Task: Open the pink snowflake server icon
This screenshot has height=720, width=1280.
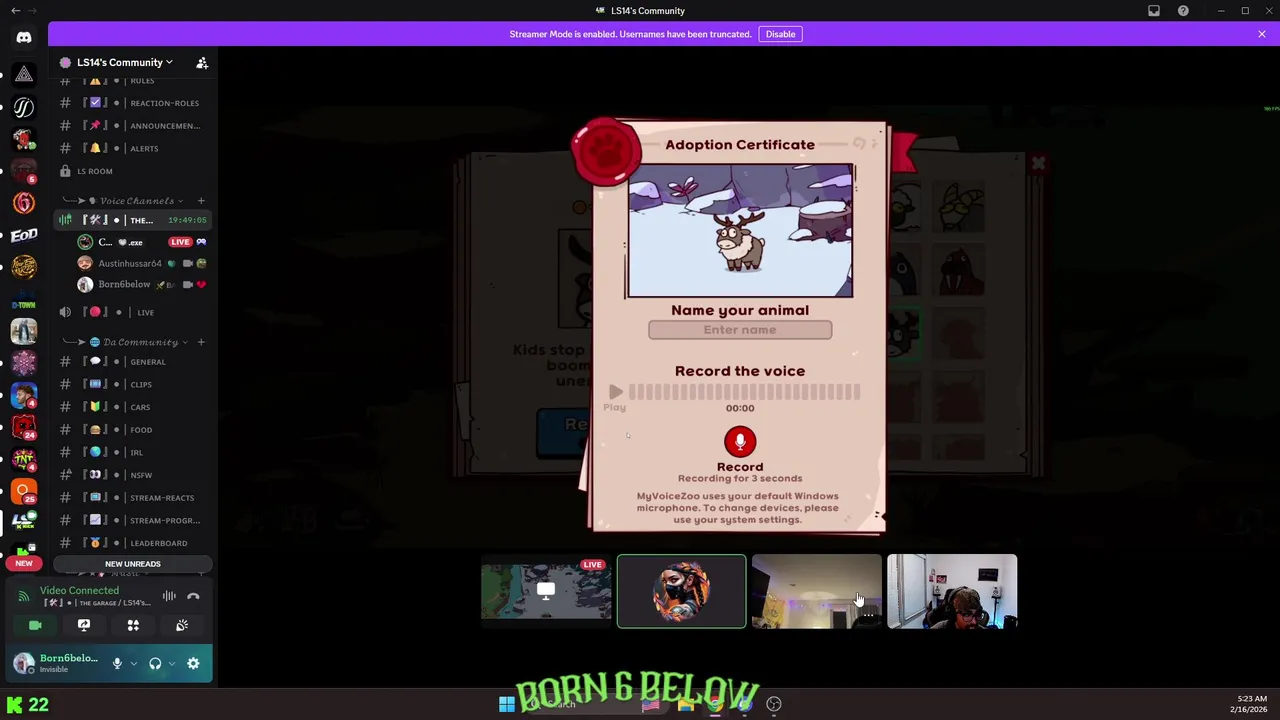Action: click(x=24, y=363)
